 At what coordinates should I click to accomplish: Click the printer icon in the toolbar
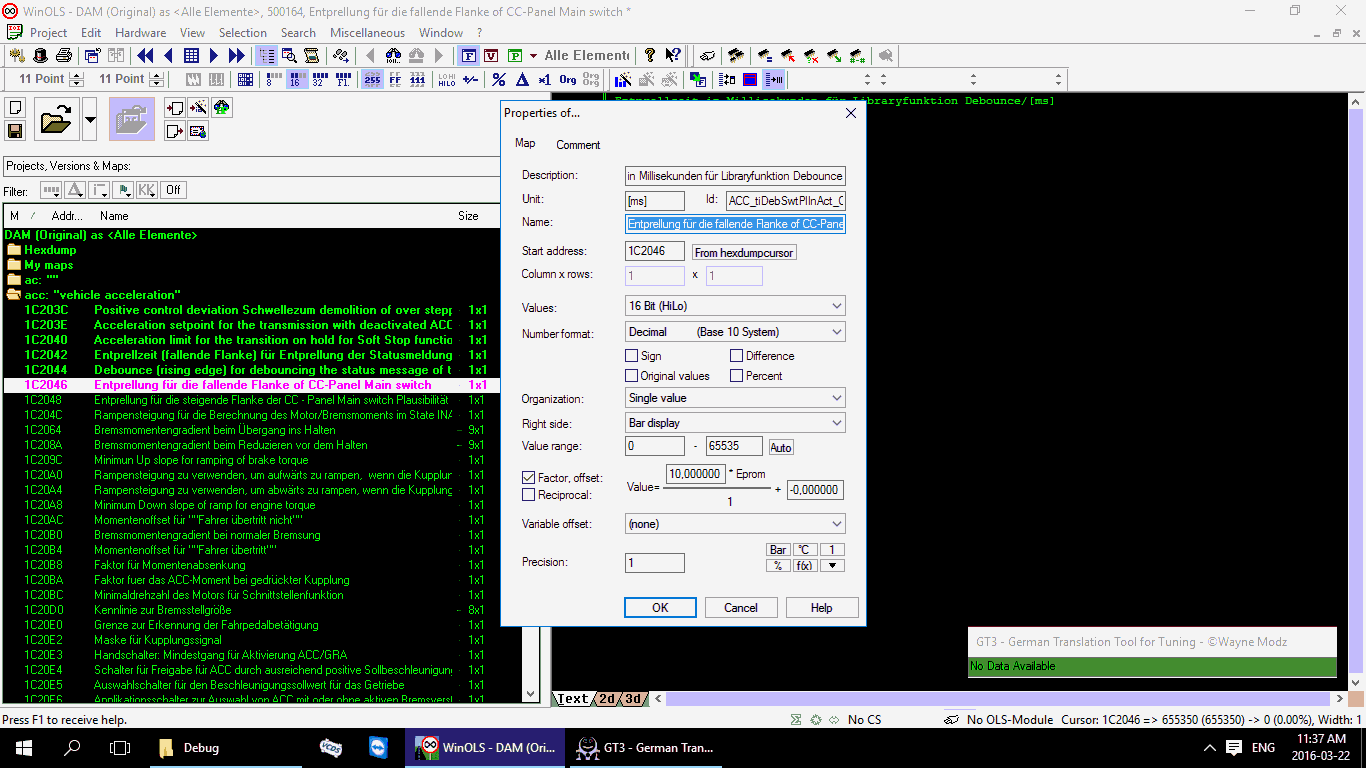coord(64,55)
